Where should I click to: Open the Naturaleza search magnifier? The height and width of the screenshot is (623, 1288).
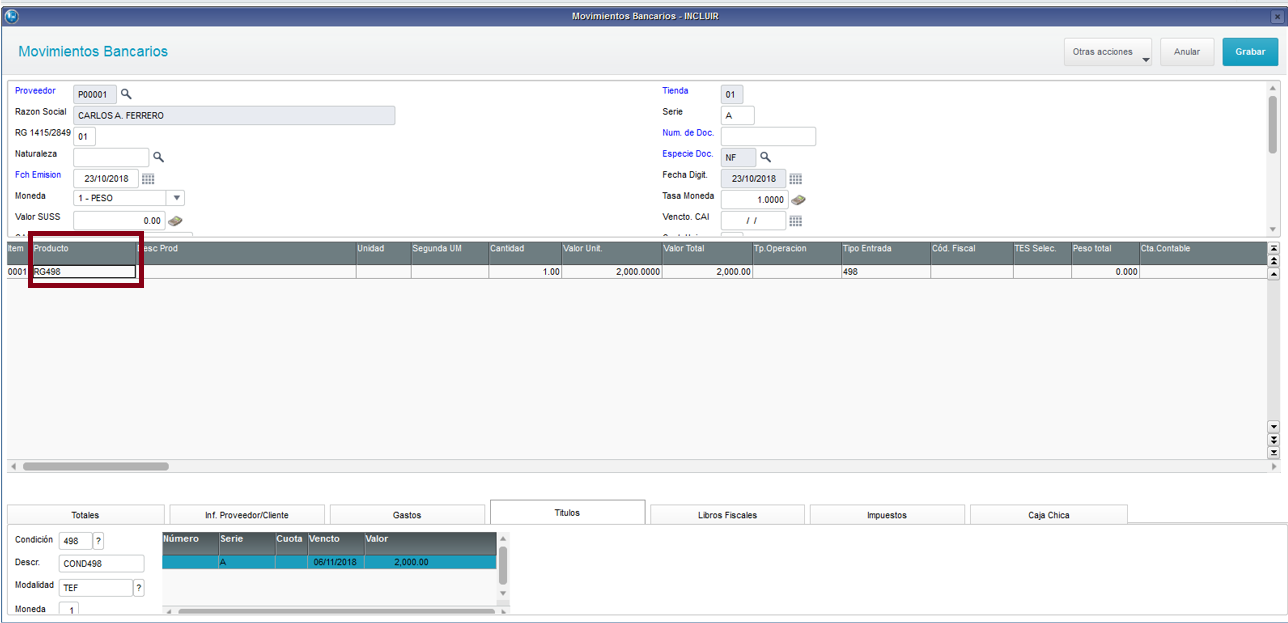[x=158, y=157]
